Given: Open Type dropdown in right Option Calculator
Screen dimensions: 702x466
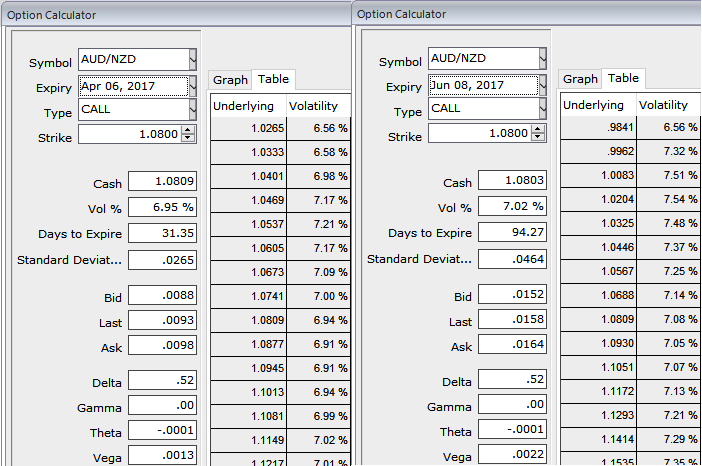Looking at the screenshot, I should point(543,108).
